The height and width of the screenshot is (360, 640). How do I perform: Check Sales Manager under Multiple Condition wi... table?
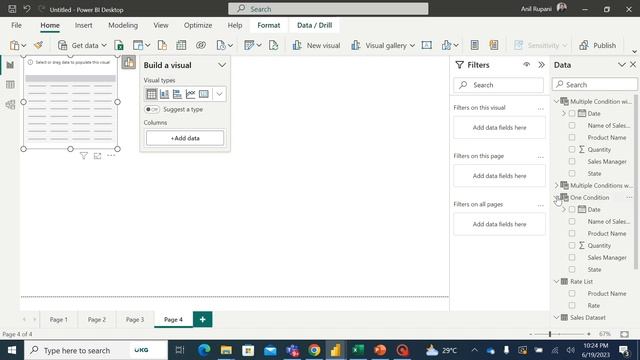click(572, 162)
